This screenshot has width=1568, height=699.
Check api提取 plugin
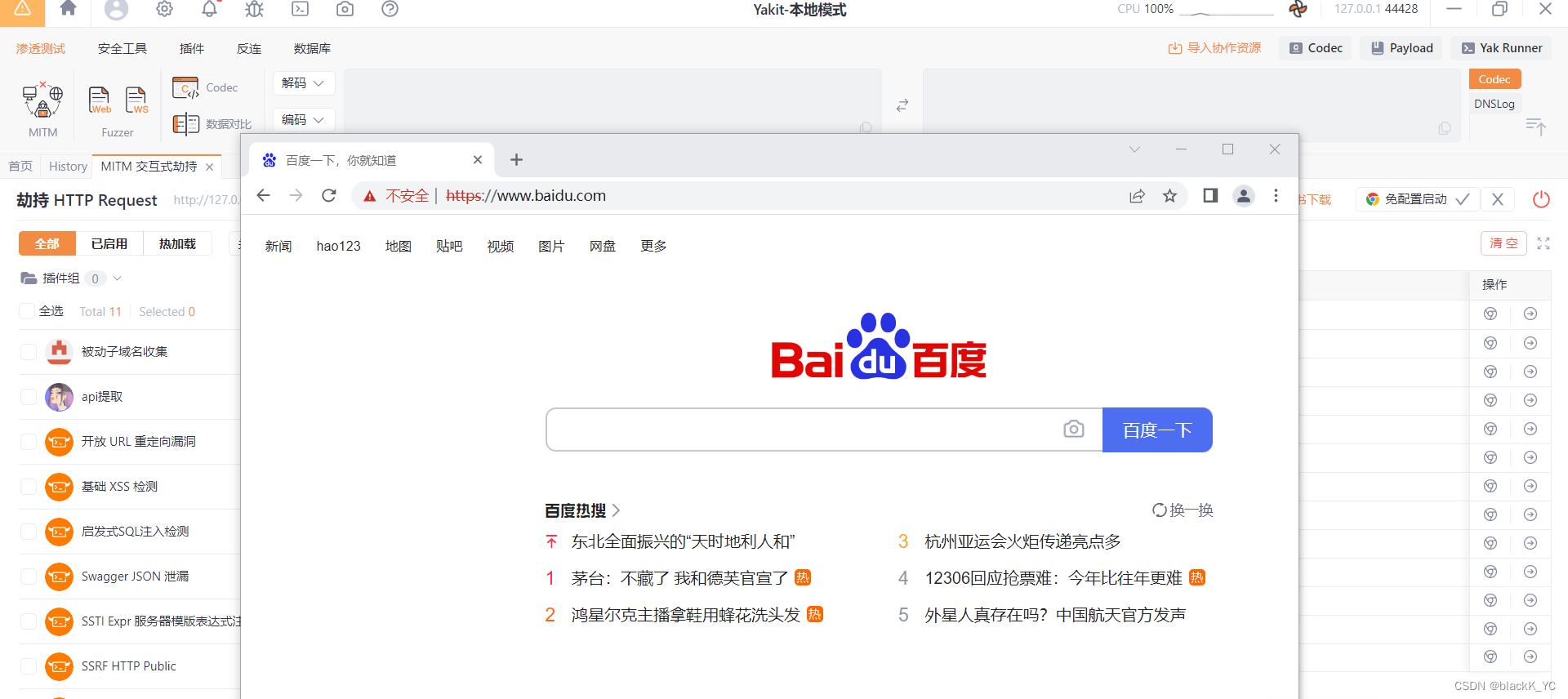pos(29,397)
